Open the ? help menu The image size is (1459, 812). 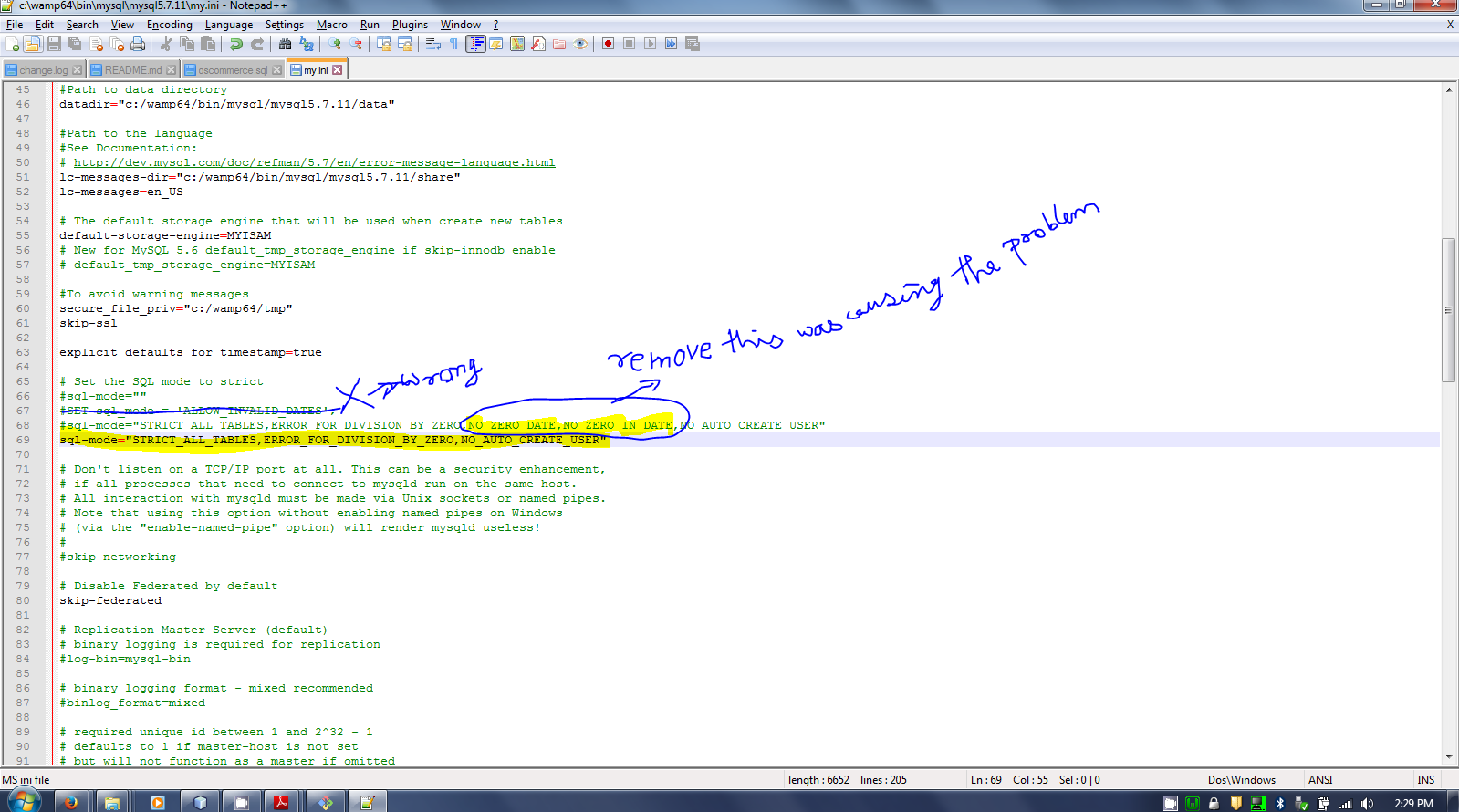[x=495, y=25]
